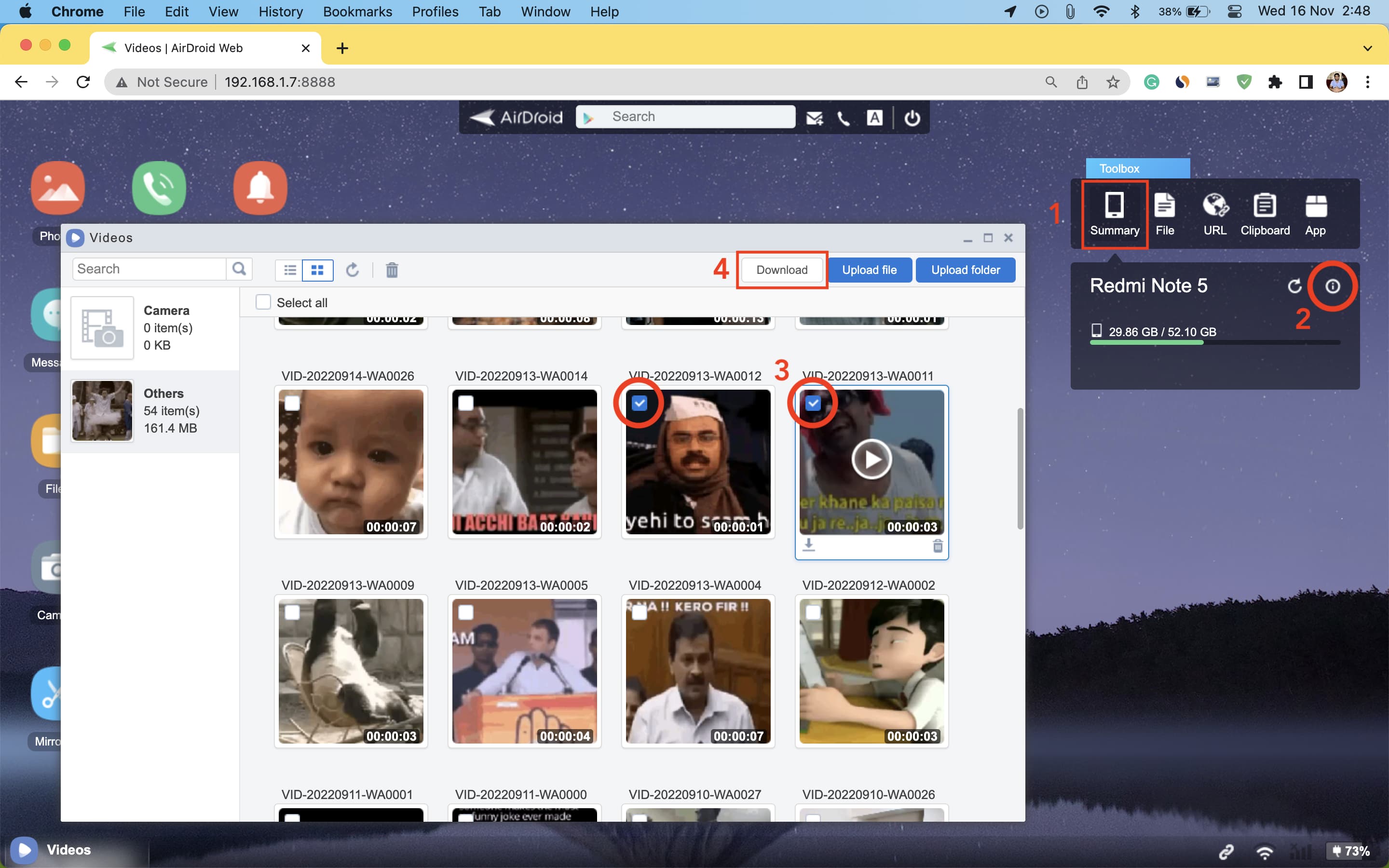
Task: Refresh the Videos list
Action: pos(353,270)
